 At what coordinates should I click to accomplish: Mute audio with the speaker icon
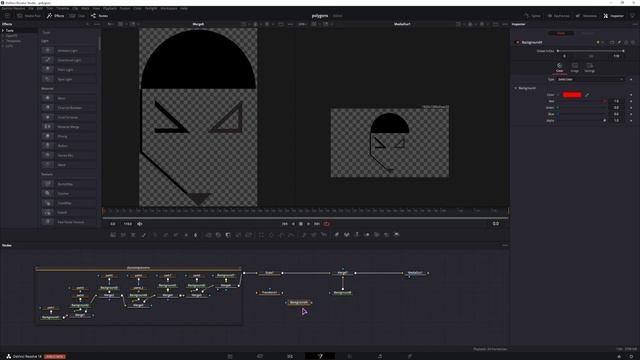point(140,224)
